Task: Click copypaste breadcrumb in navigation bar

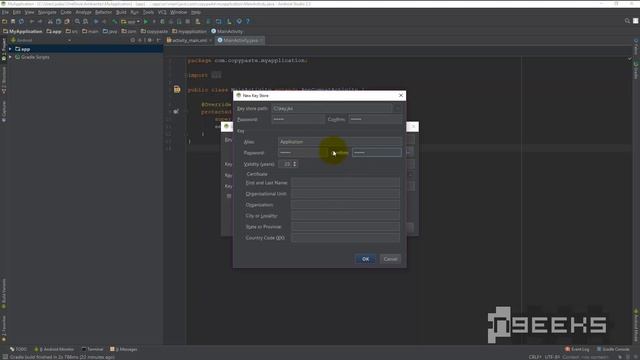Action: (x=154, y=31)
